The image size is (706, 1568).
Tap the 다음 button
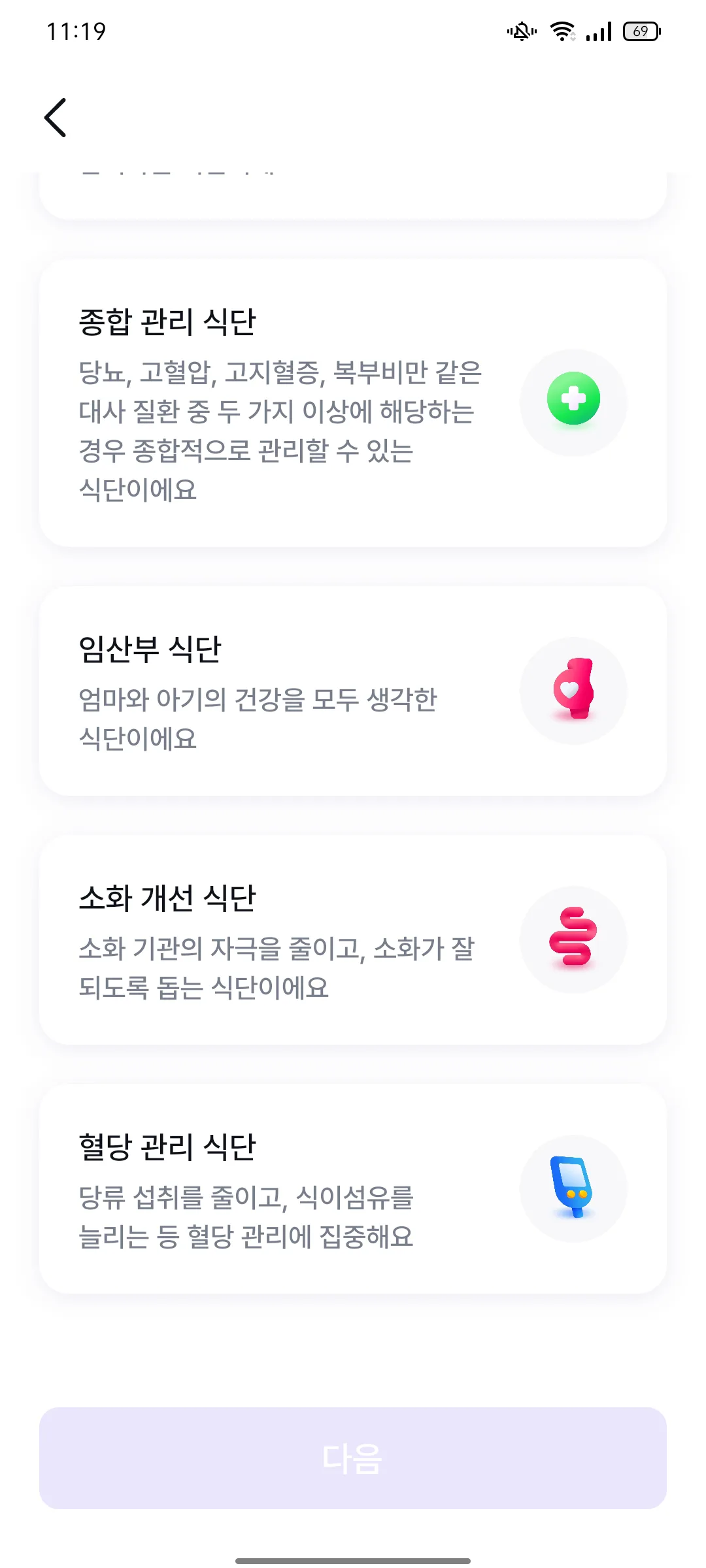tap(353, 1458)
